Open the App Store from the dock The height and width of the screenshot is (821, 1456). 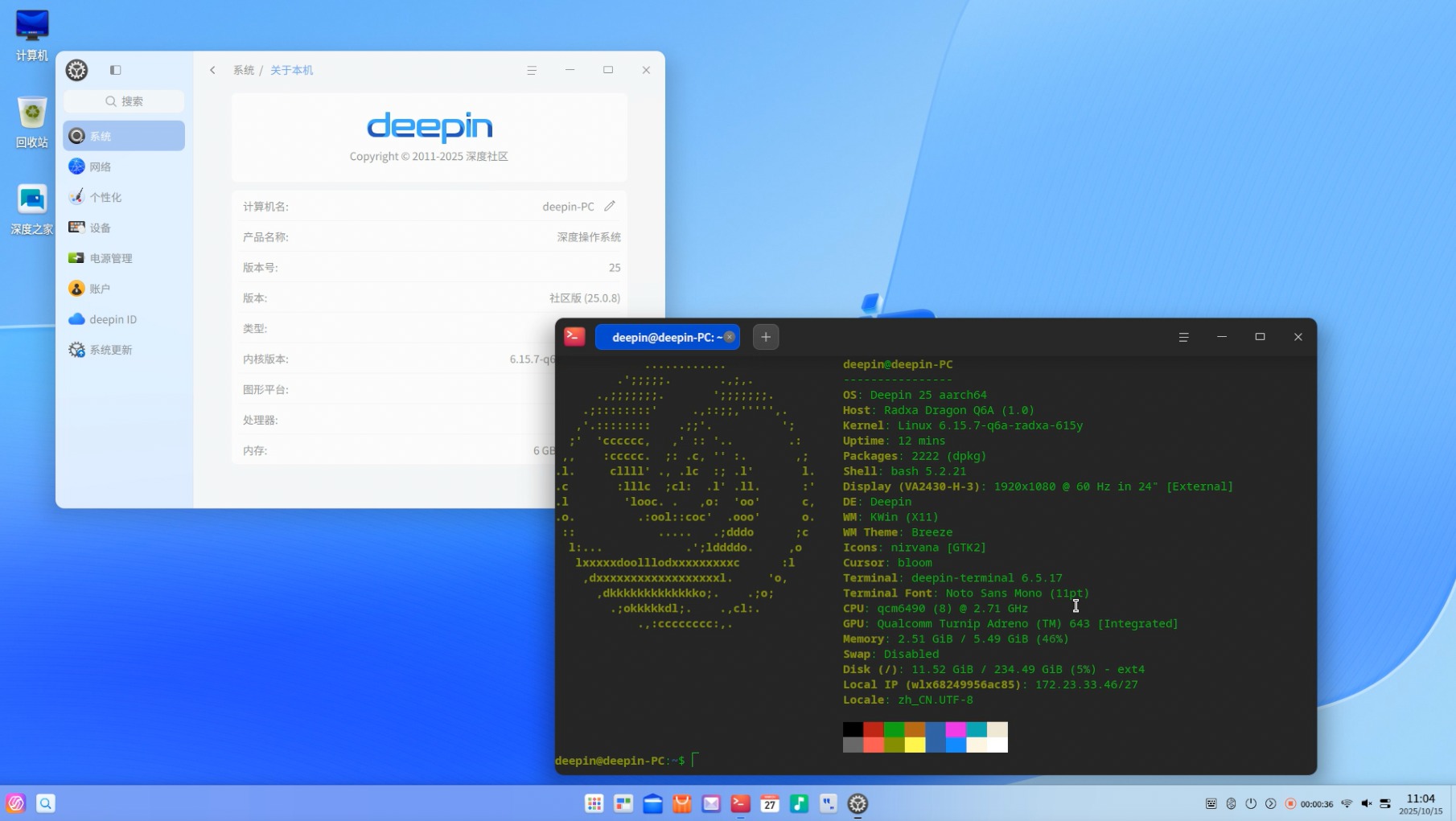click(x=681, y=803)
